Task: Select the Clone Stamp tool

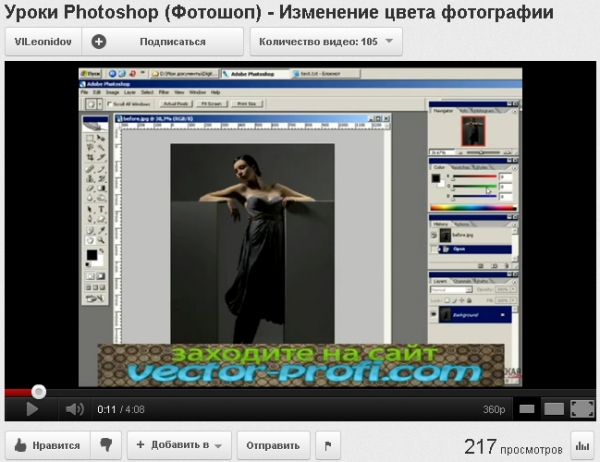Action: click(90, 179)
